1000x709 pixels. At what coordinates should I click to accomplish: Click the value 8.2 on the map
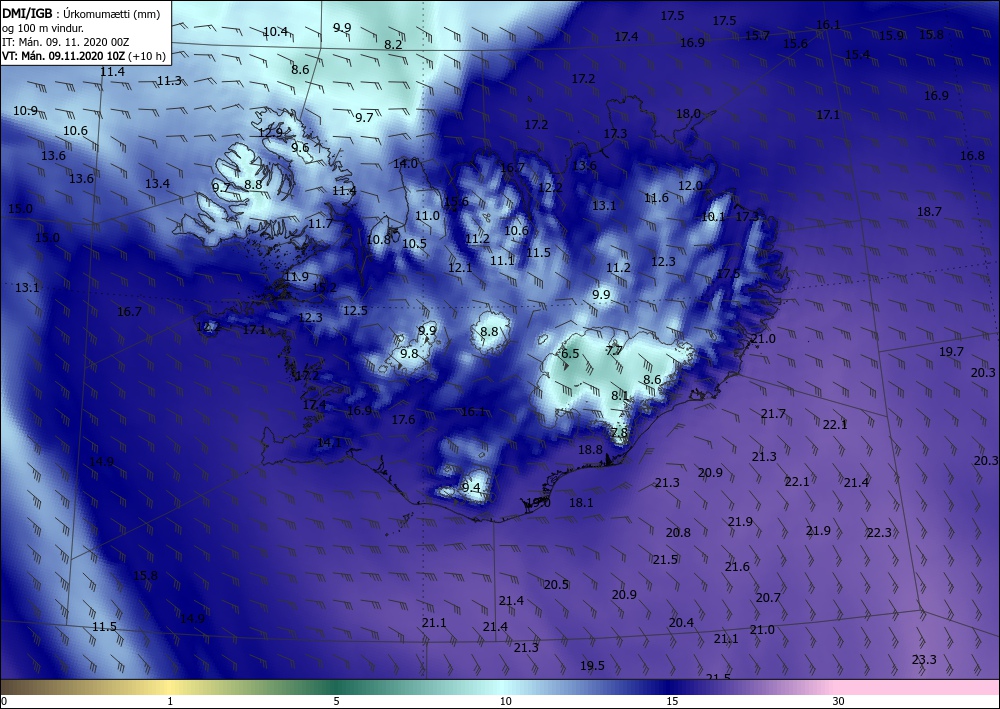393,45
